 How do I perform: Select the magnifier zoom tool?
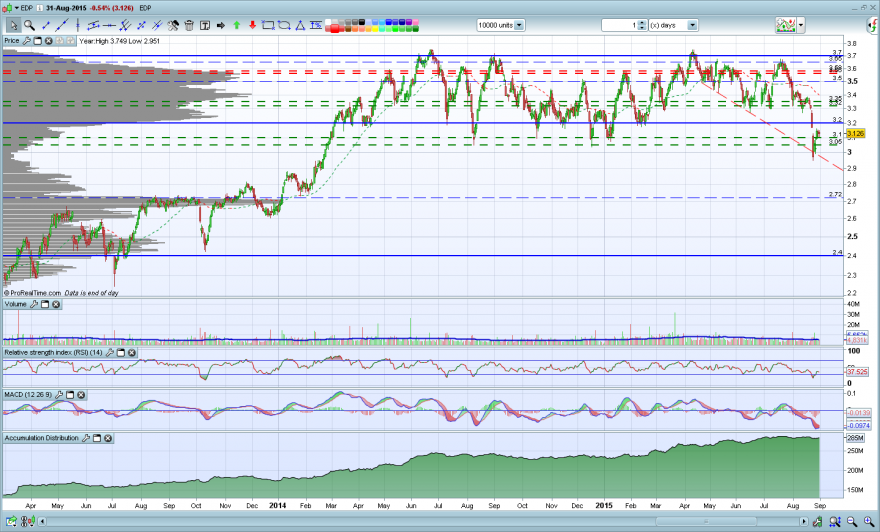[29, 25]
